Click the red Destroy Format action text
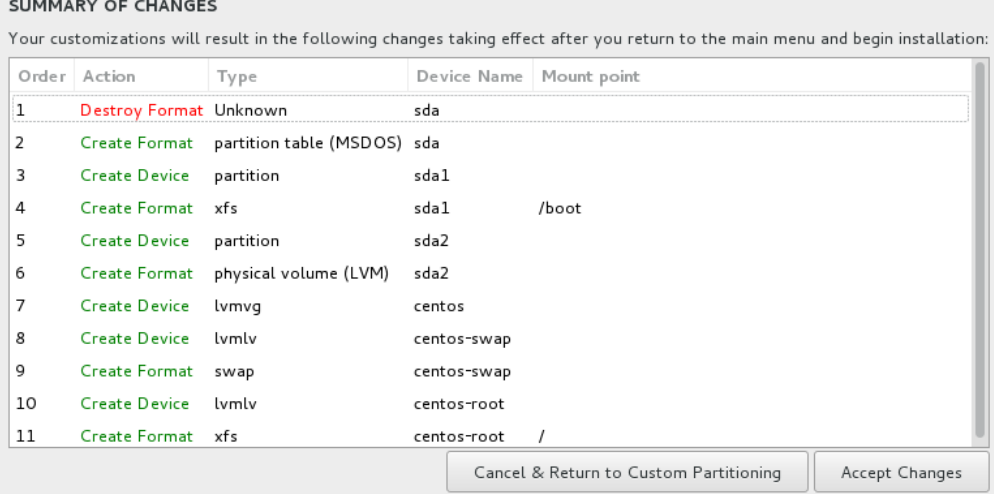This screenshot has width=994, height=494. (x=142, y=110)
